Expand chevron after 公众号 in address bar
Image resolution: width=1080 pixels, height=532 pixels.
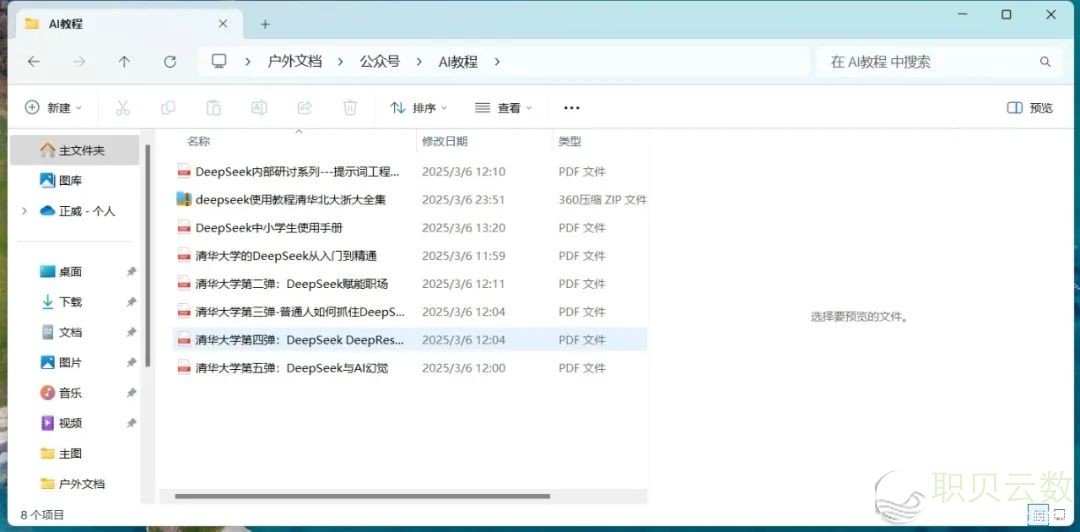[x=419, y=62]
